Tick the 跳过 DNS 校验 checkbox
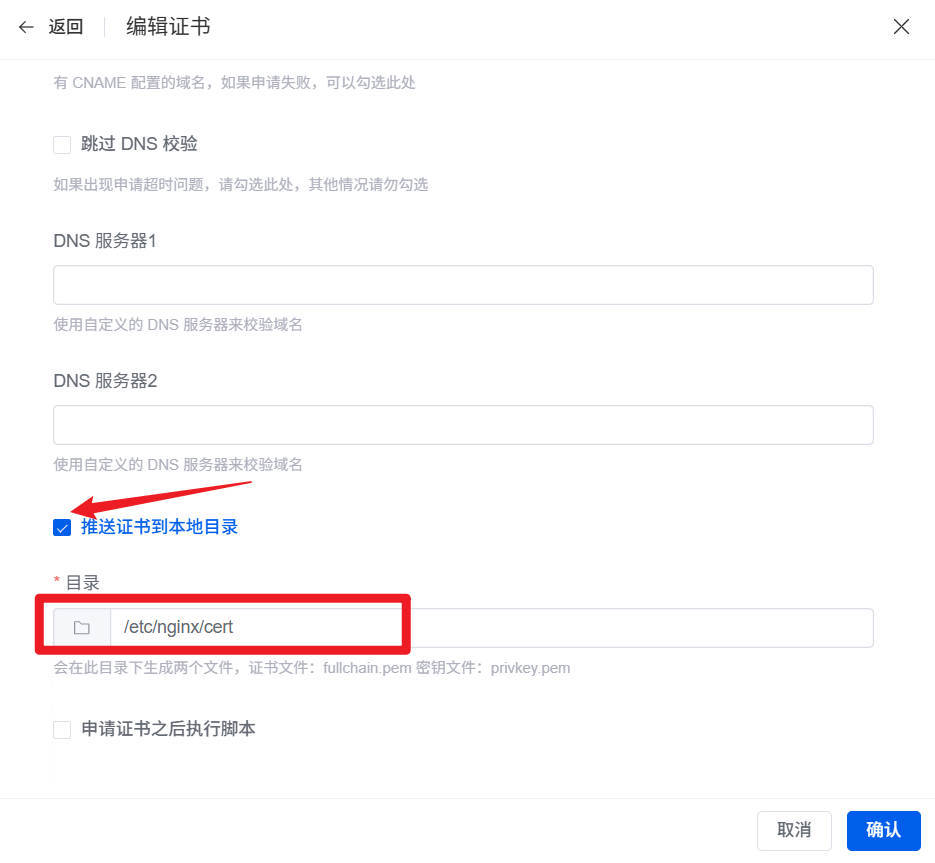The height and width of the screenshot is (863, 935). pos(62,145)
